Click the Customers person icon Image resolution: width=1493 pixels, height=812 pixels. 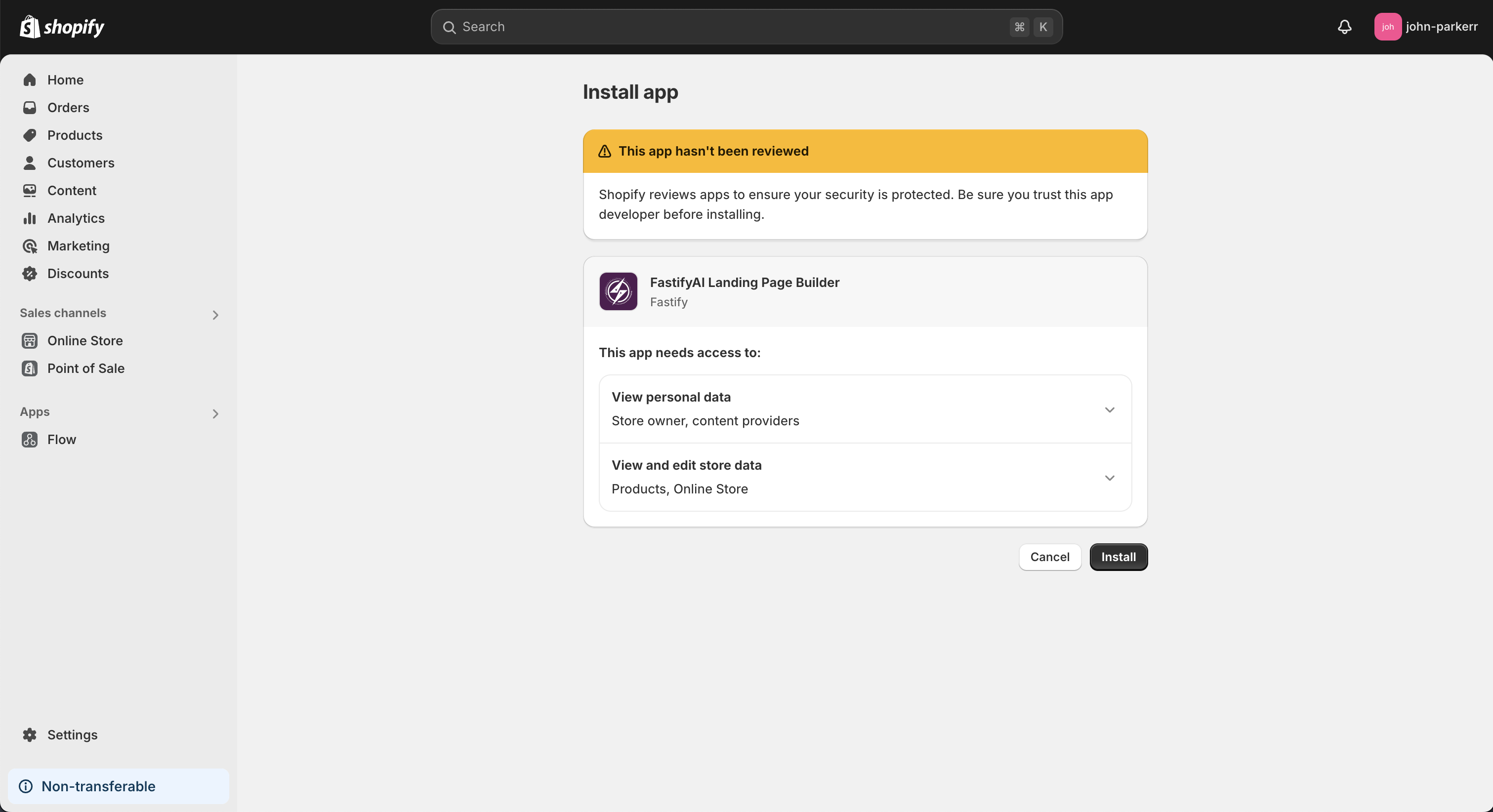[x=30, y=163]
